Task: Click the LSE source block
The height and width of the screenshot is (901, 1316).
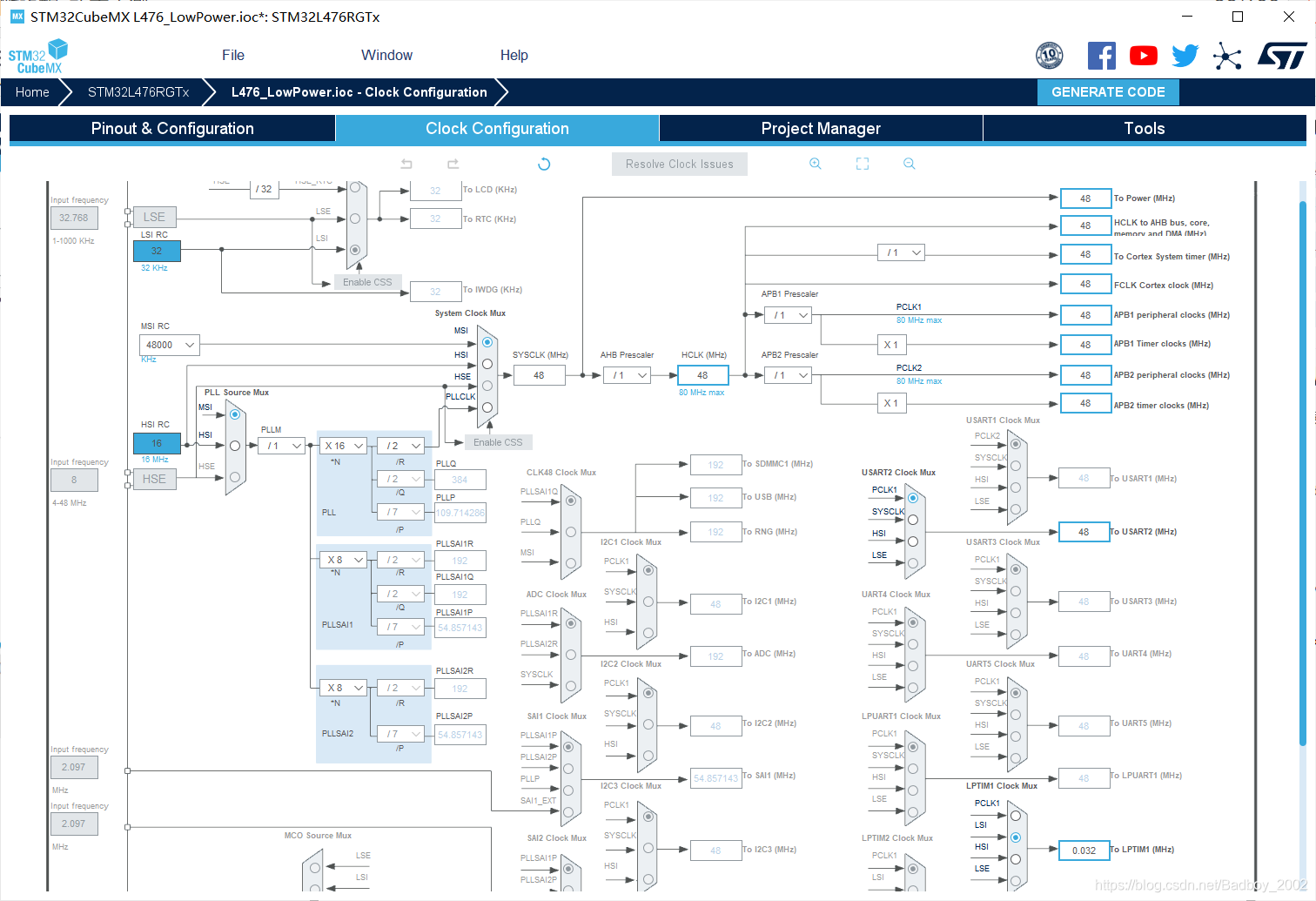Action: [x=154, y=217]
